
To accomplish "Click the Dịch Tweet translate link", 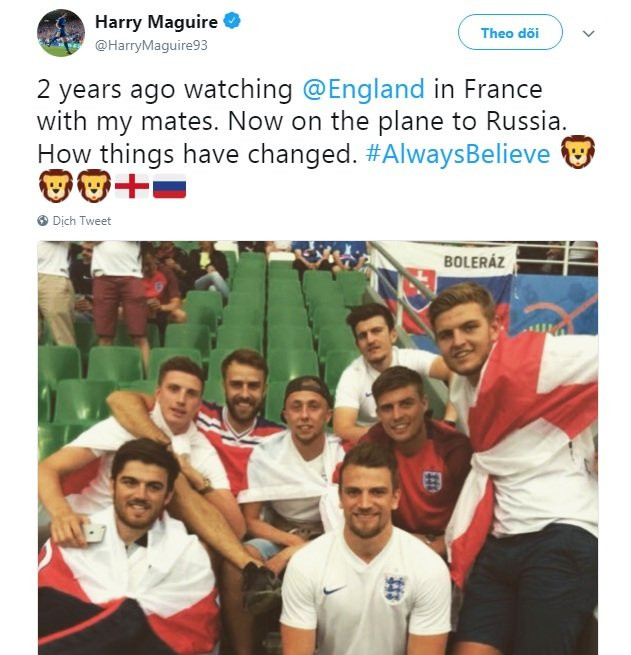I will [82, 221].
